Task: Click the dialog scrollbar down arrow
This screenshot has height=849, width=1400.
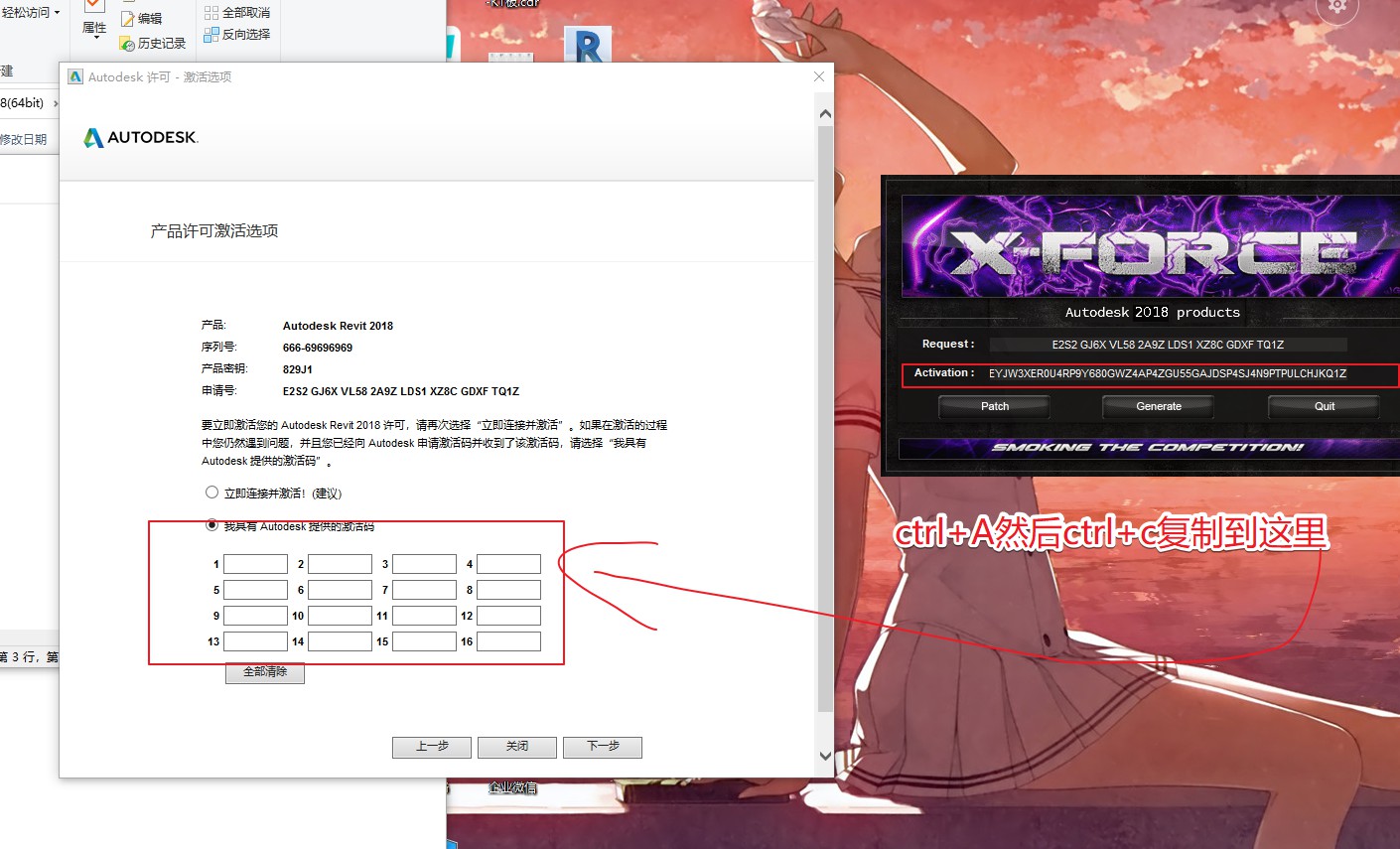Action: [x=825, y=756]
